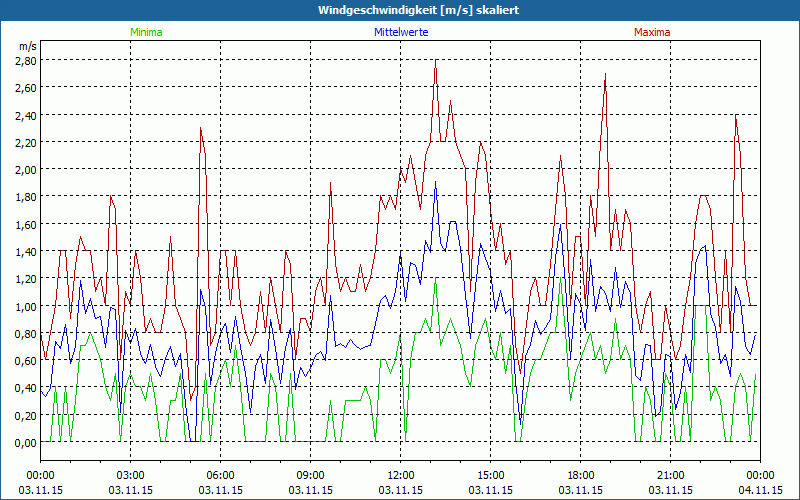Click the y-axis value 2,00
800x500 pixels.
26,169
